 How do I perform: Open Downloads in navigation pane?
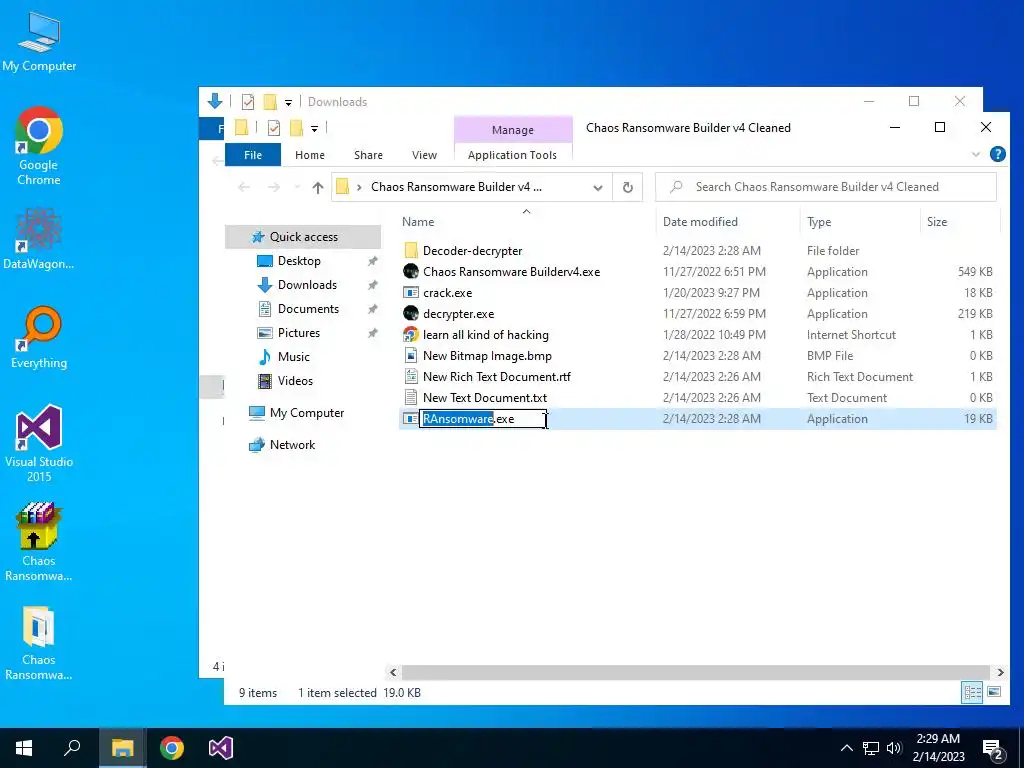coord(307,285)
